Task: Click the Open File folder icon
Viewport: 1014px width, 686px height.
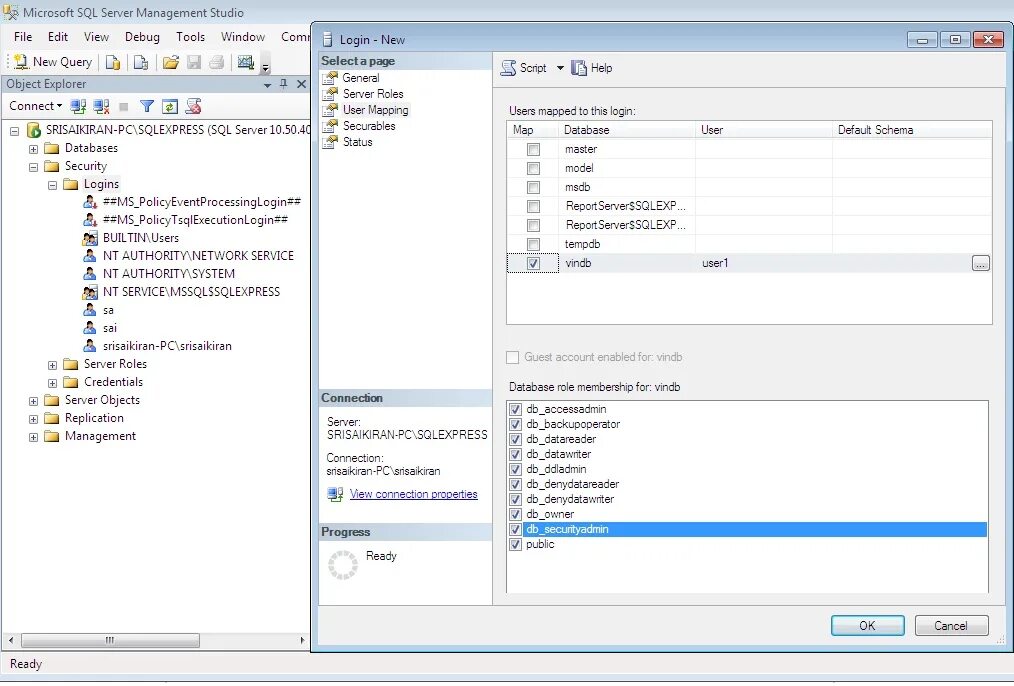Action: point(171,62)
